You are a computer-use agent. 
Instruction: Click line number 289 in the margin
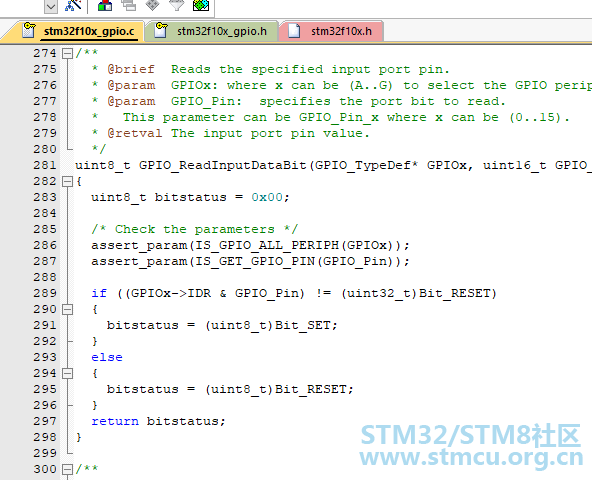click(x=45, y=293)
